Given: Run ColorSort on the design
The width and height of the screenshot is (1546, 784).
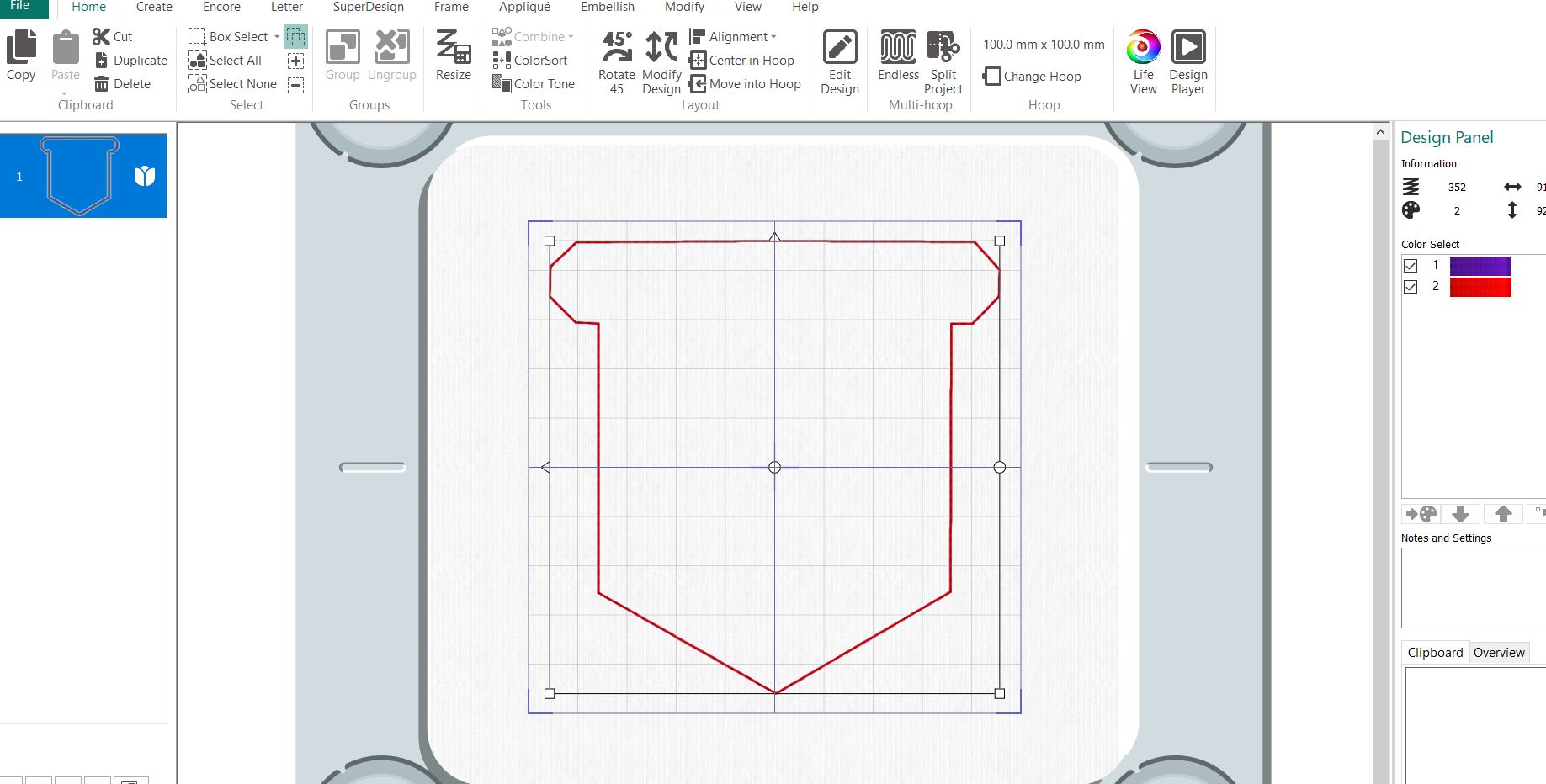Looking at the screenshot, I should pyautogui.click(x=530, y=61).
